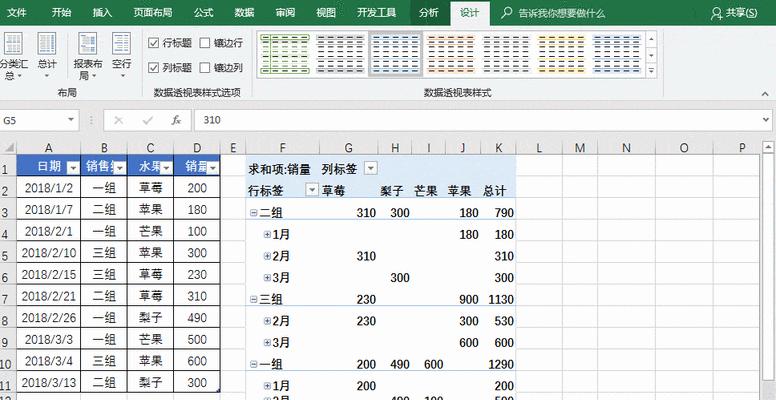Switch to the 开始 tab

pyautogui.click(x=61, y=13)
